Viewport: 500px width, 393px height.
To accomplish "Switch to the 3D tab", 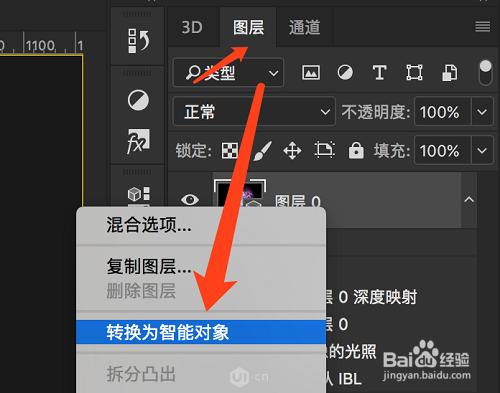I will tap(192, 27).
